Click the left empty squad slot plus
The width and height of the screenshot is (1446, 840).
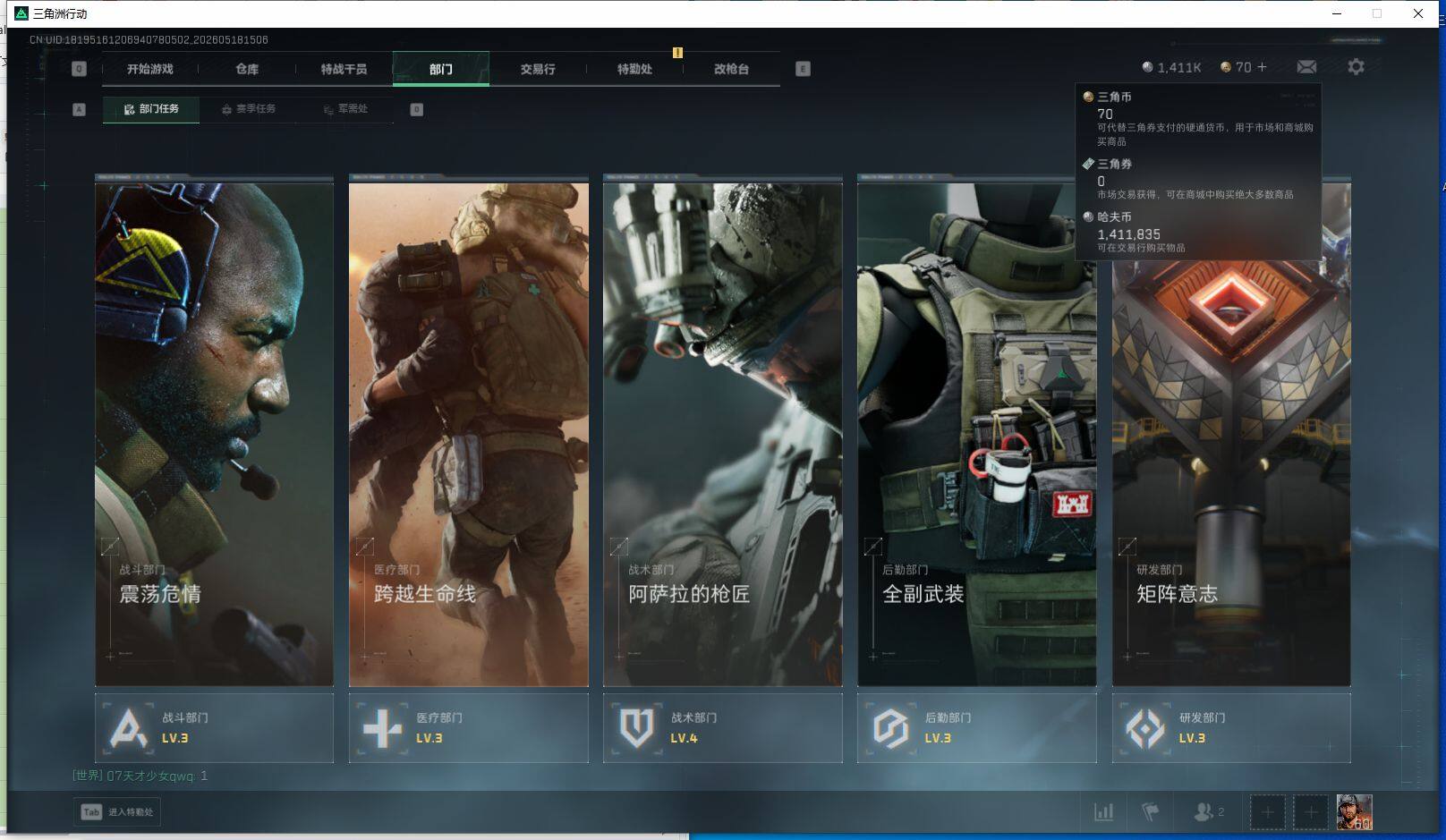(1267, 812)
